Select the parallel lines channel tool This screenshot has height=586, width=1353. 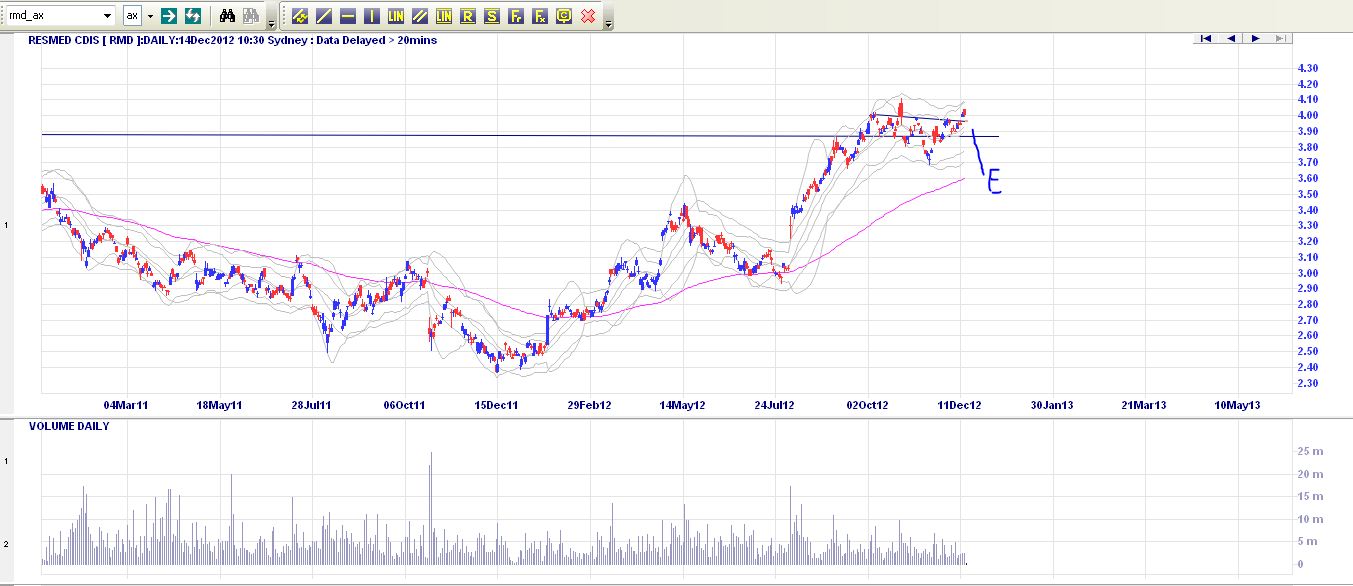point(420,16)
